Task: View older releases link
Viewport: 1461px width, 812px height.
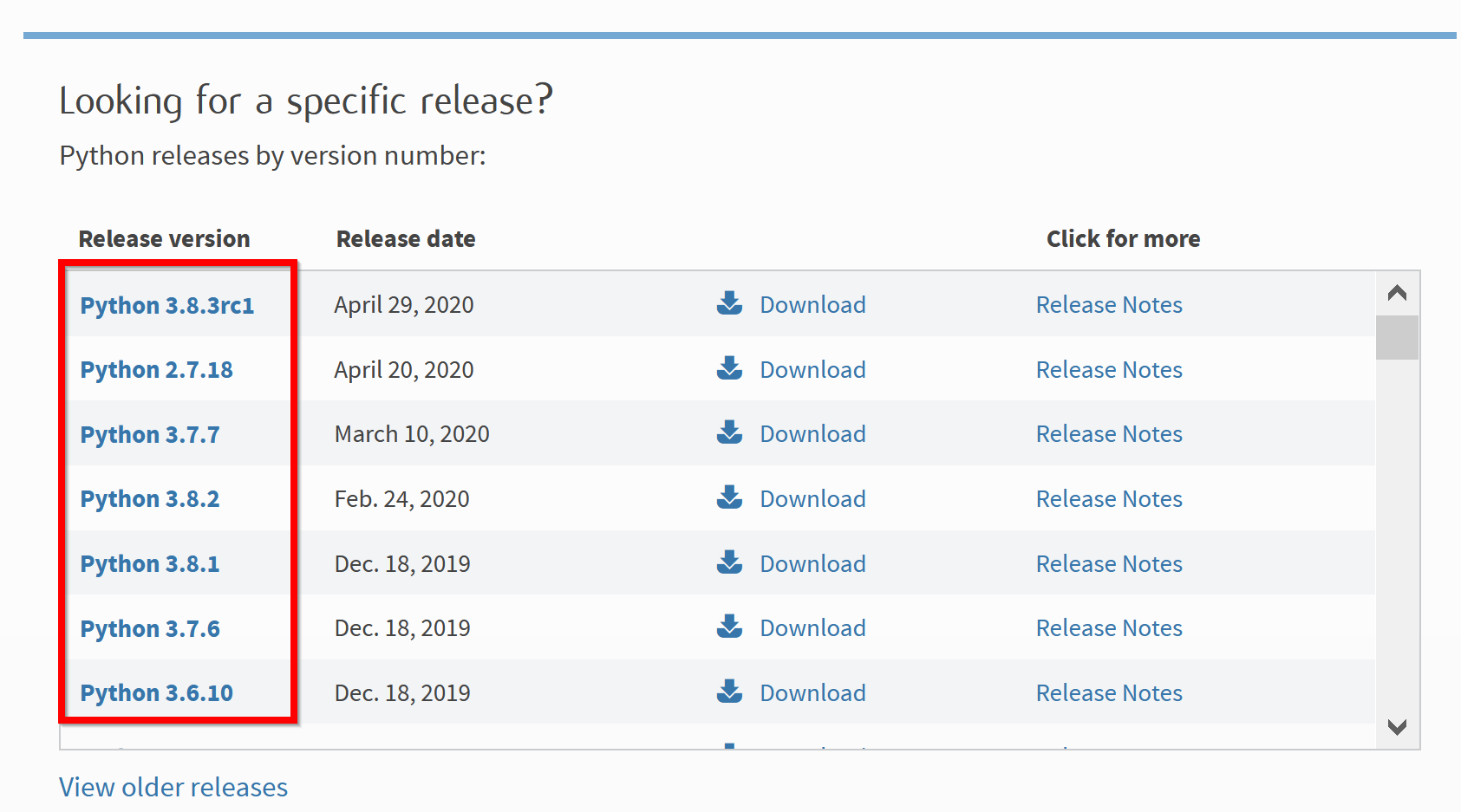Action: click(173, 787)
